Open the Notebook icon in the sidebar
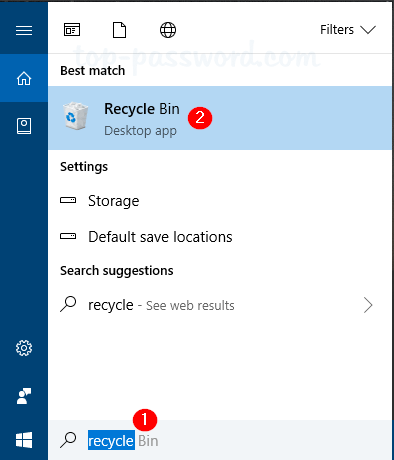 (x=24, y=126)
